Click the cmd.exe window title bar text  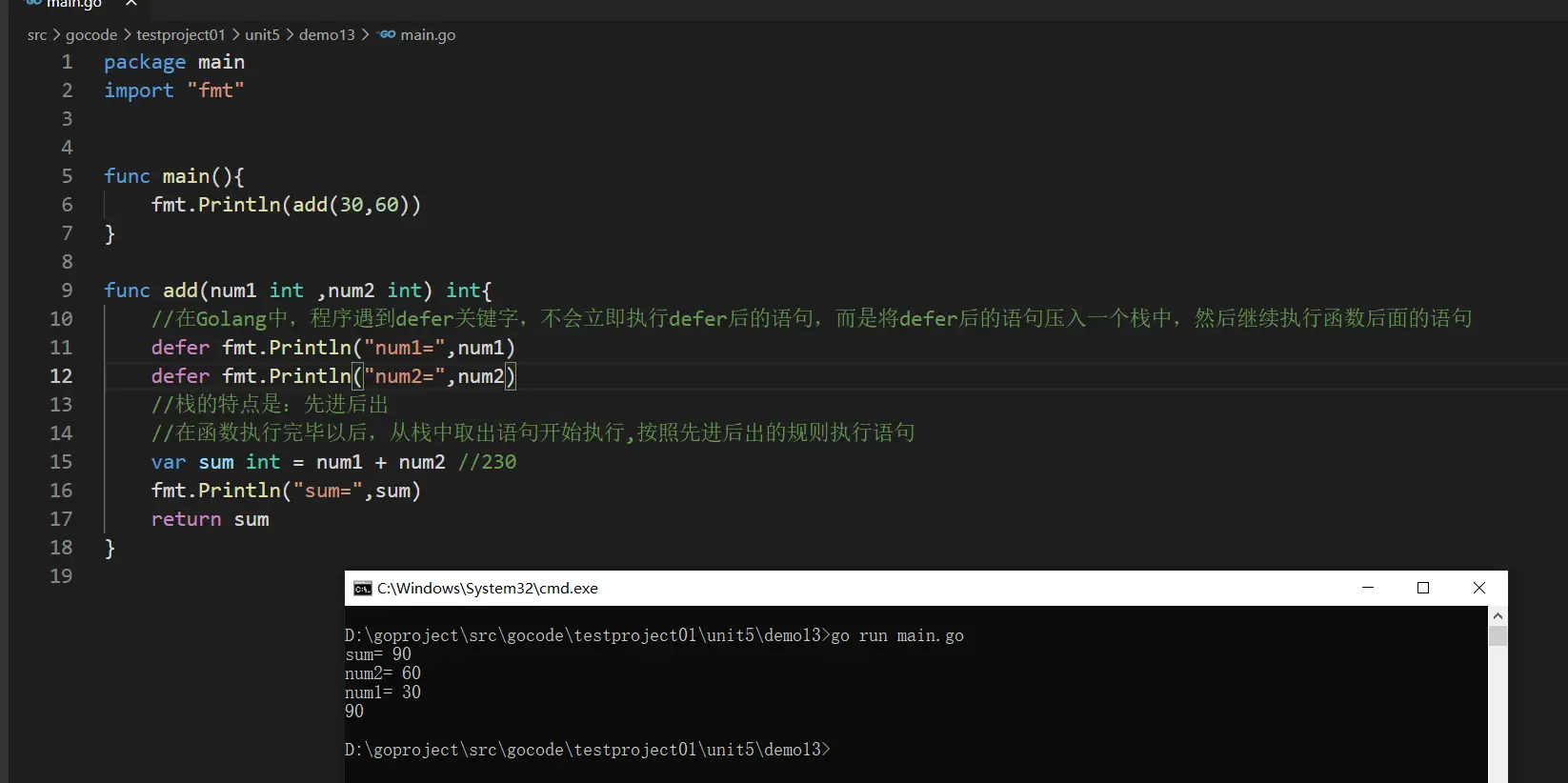coord(487,589)
